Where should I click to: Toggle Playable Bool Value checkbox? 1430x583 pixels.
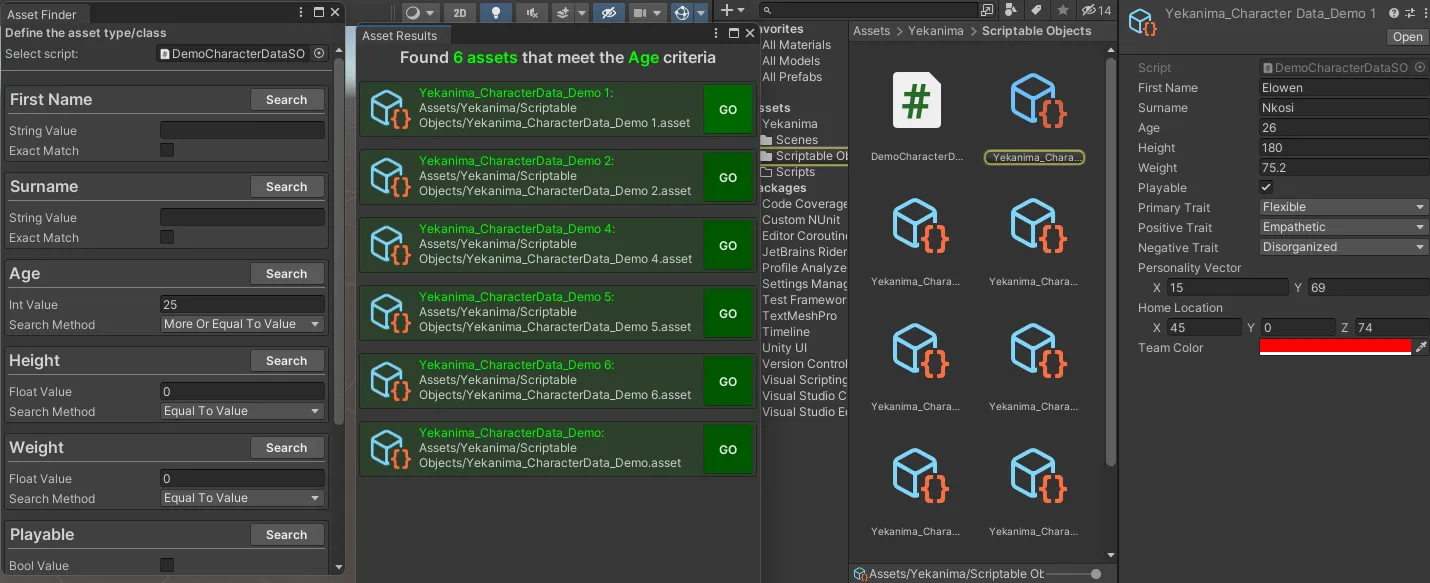(167, 565)
